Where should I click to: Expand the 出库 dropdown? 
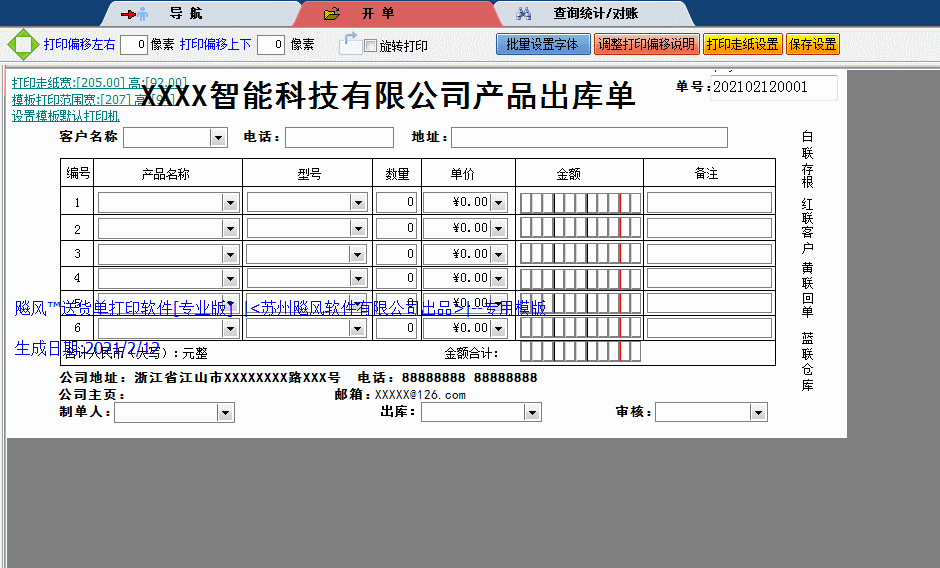(x=532, y=412)
